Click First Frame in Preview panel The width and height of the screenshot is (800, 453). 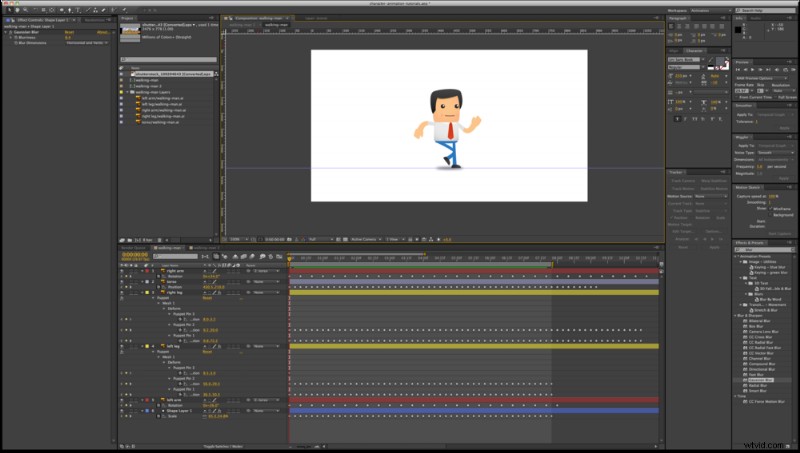pyautogui.click(x=738, y=69)
